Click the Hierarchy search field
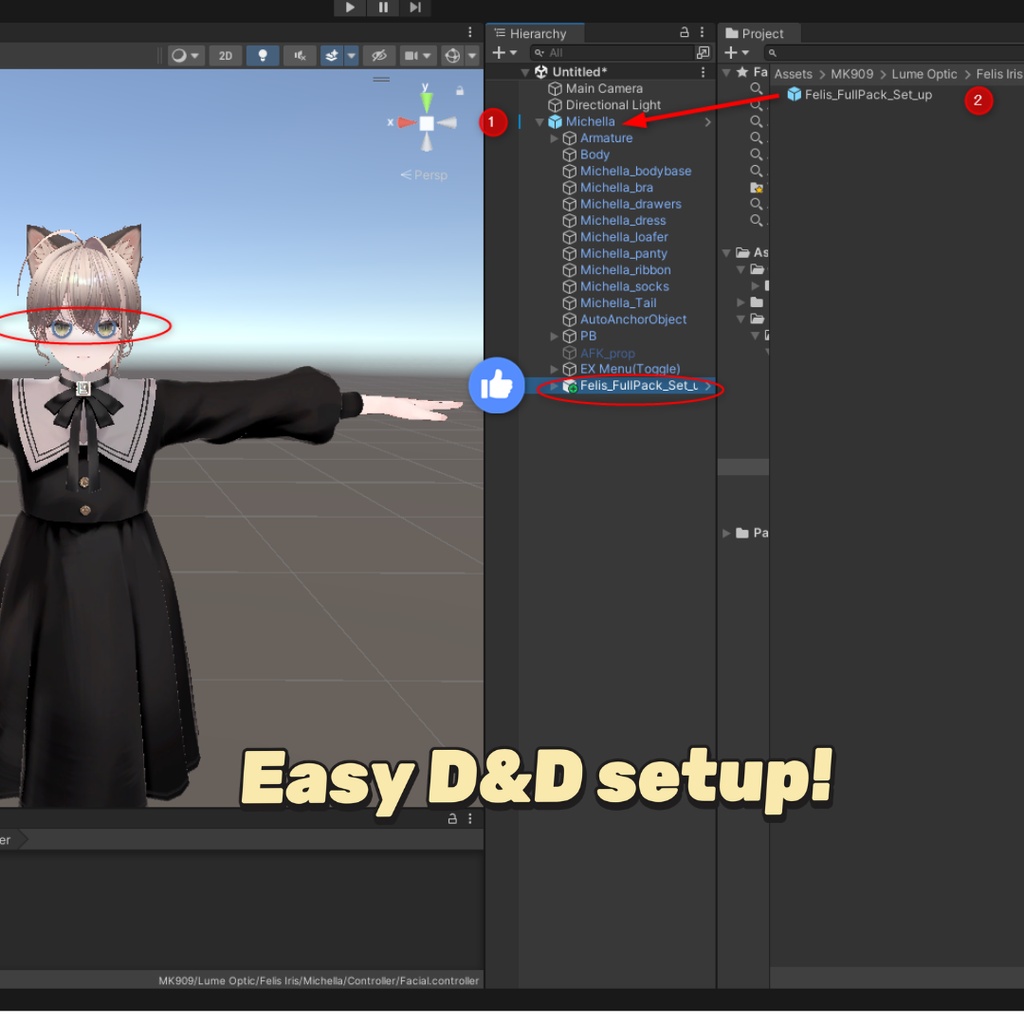The height and width of the screenshot is (1024, 1024). point(611,52)
